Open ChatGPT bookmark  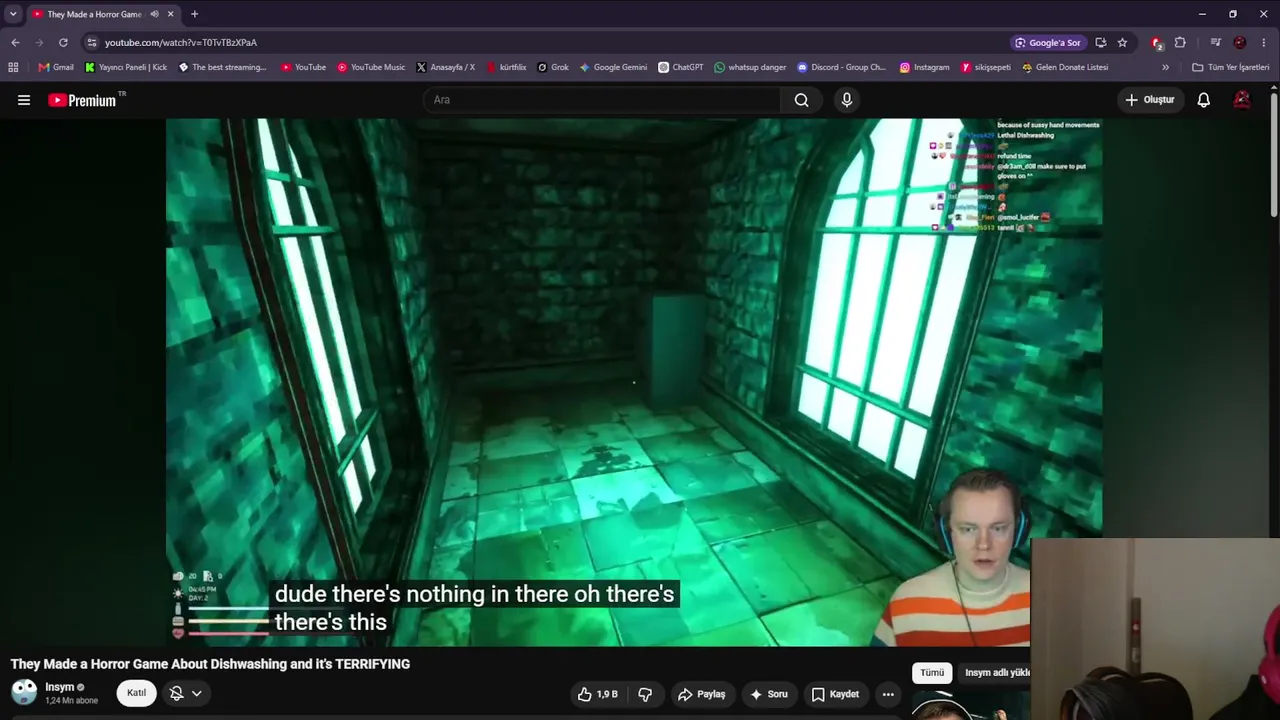(681, 67)
